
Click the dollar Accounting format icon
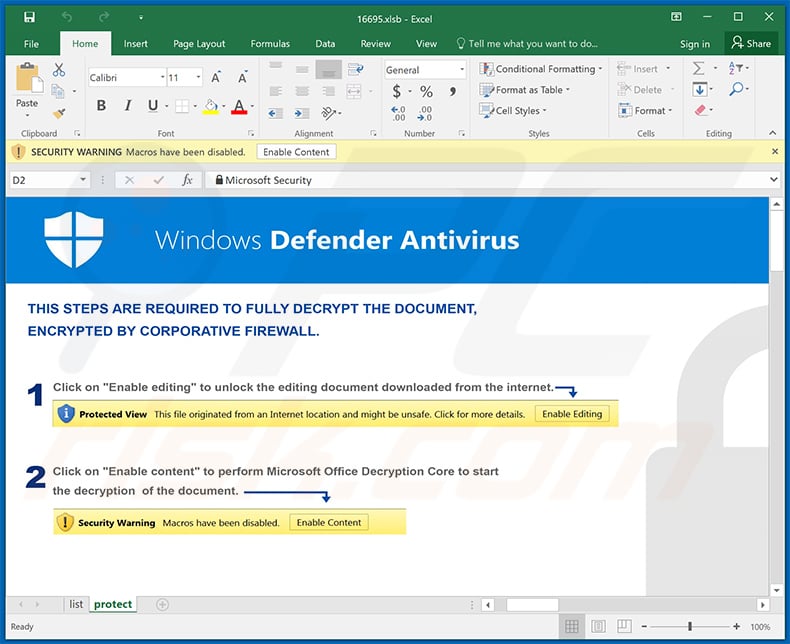tap(397, 92)
